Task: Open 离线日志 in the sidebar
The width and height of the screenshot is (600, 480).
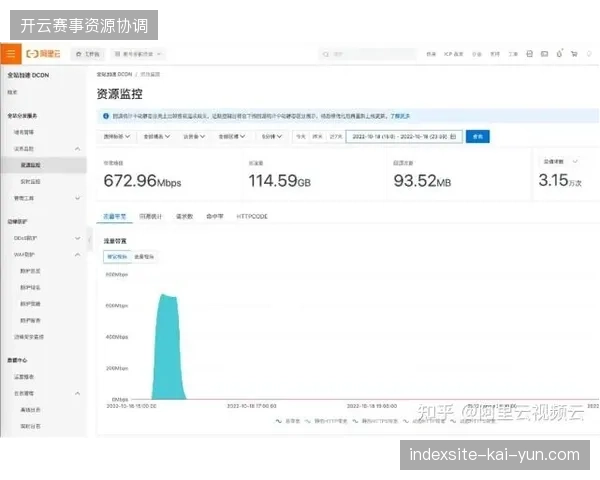Action: coord(30,410)
